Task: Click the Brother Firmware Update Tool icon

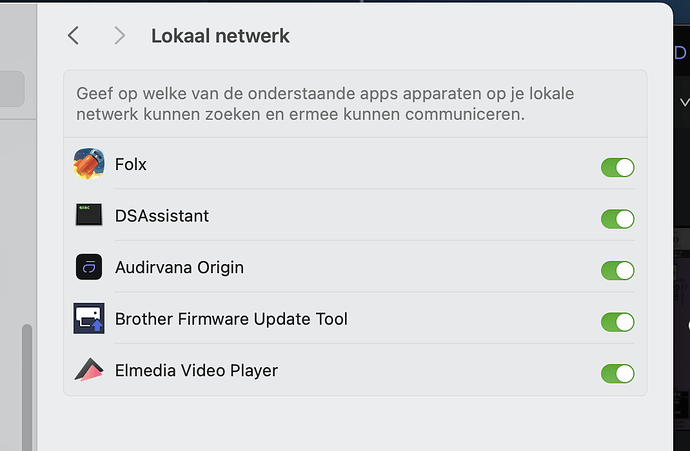Action: point(89,318)
